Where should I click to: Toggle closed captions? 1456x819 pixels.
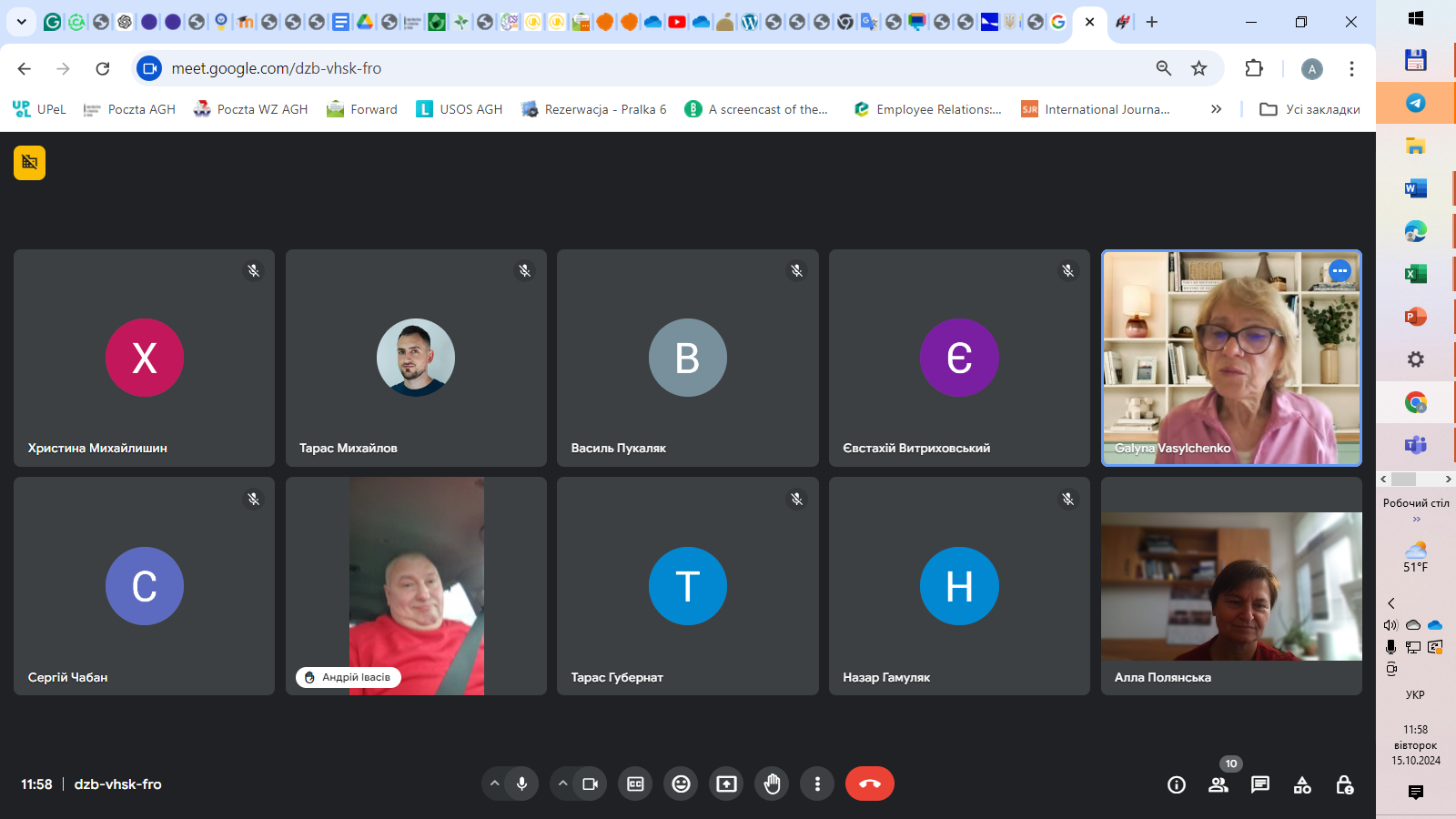pyautogui.click(x=635, y=784)
